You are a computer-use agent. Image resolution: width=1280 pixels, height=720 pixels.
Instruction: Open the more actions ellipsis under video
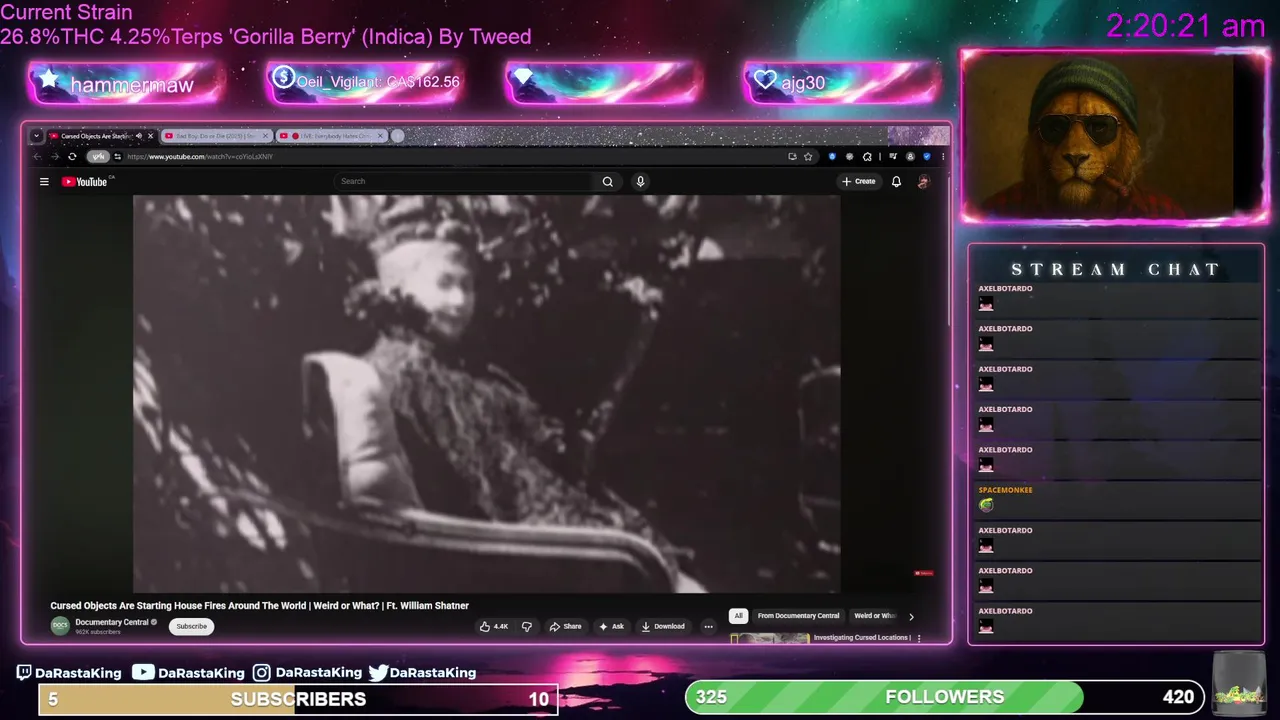(708, 626)
